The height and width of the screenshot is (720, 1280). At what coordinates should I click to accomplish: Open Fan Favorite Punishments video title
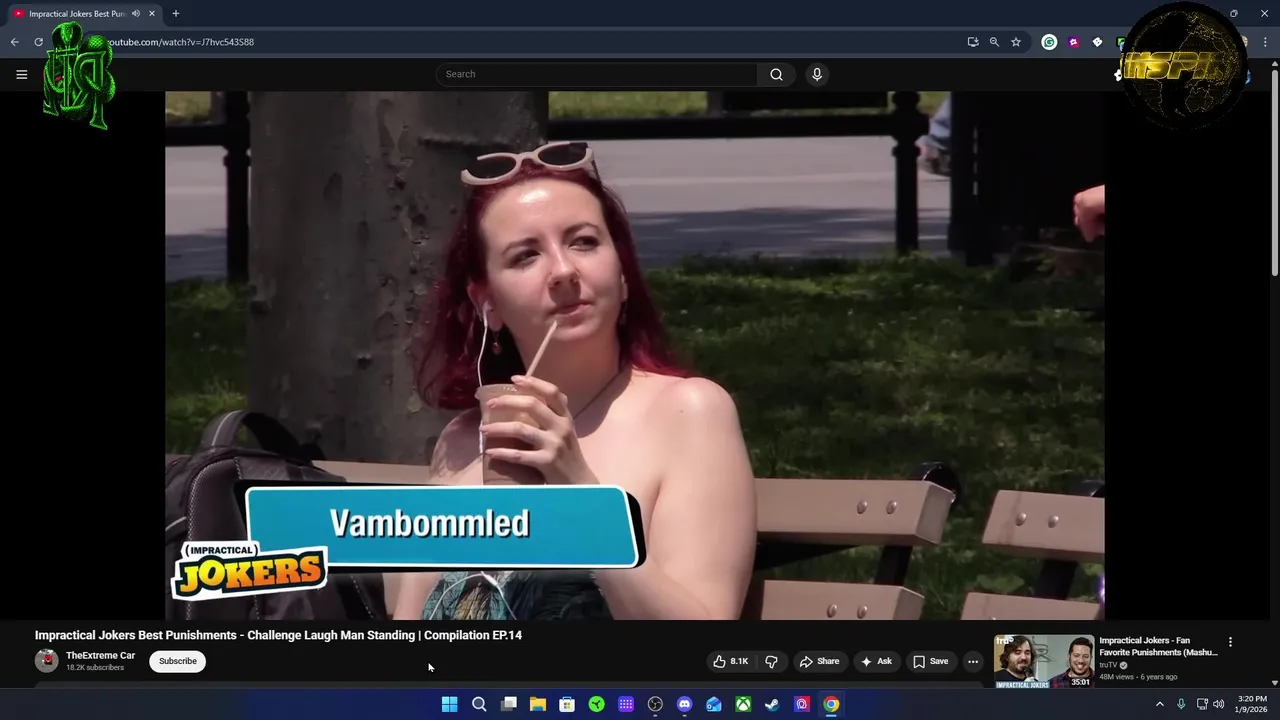coord(1158,646)
